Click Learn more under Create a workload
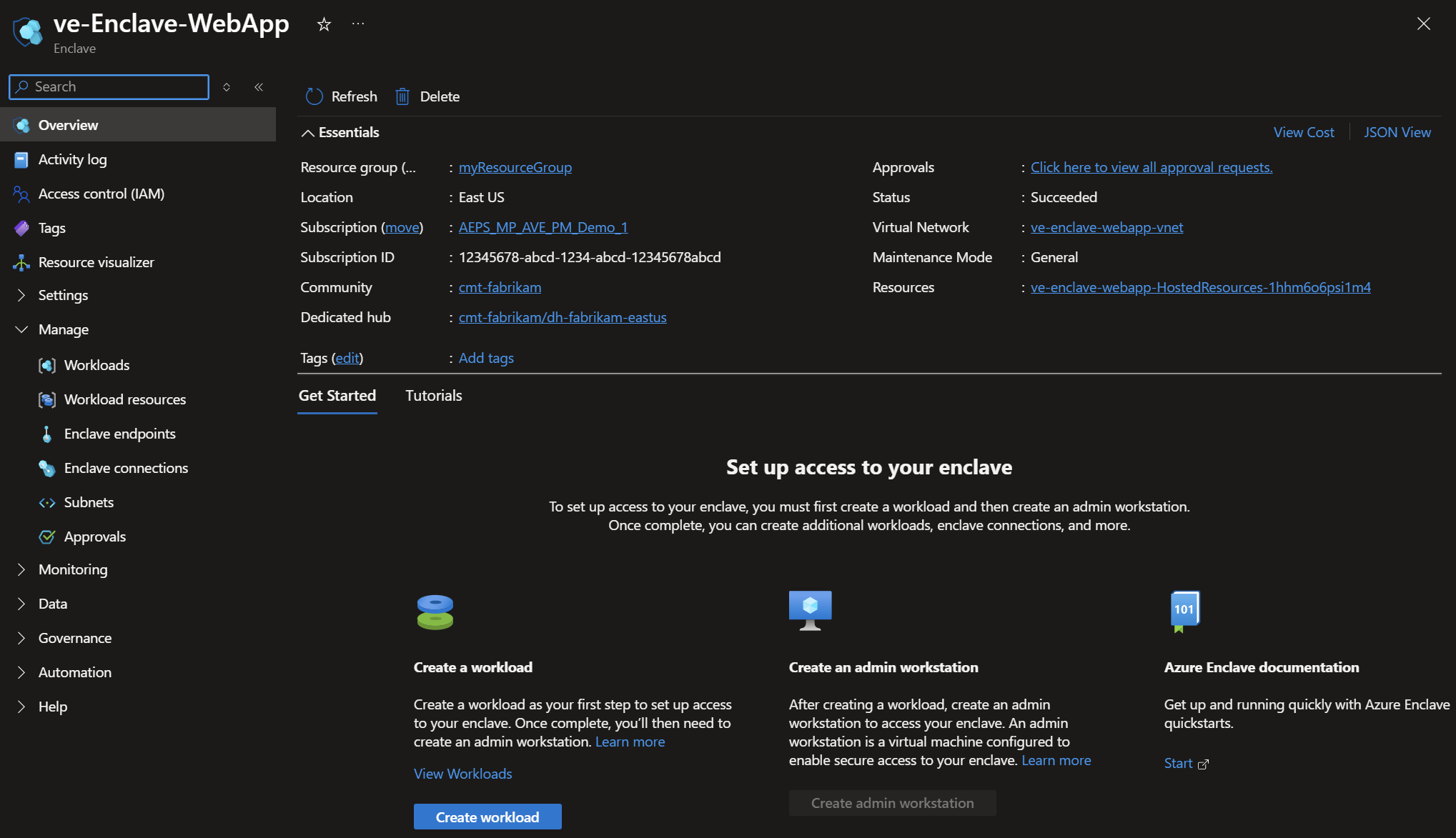The image size is (1456, 838). coord(630,742)
